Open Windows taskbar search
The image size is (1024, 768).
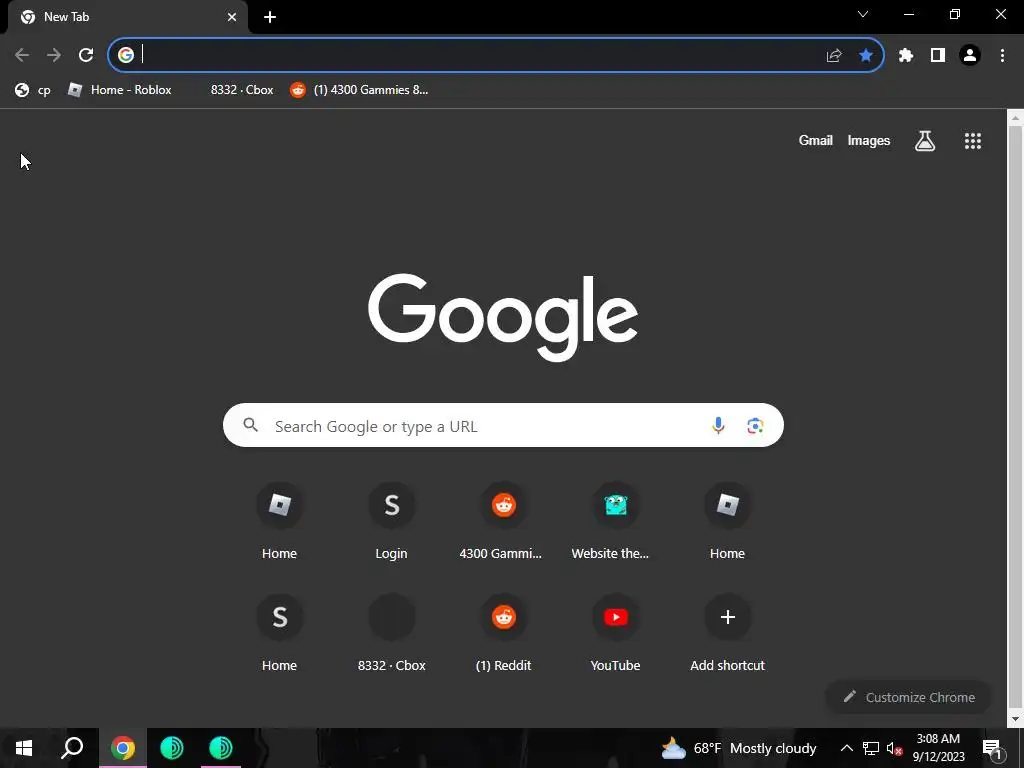[x=72, y=748]
